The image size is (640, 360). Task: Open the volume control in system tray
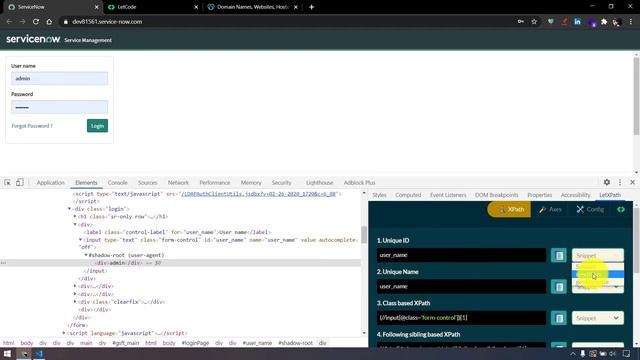[x=612, y=354]
